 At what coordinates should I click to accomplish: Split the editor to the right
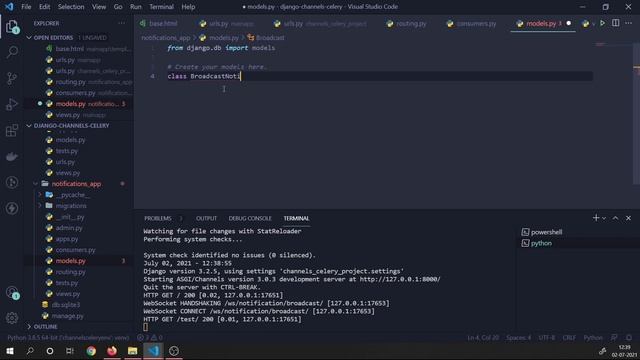[x=616, y=23]
